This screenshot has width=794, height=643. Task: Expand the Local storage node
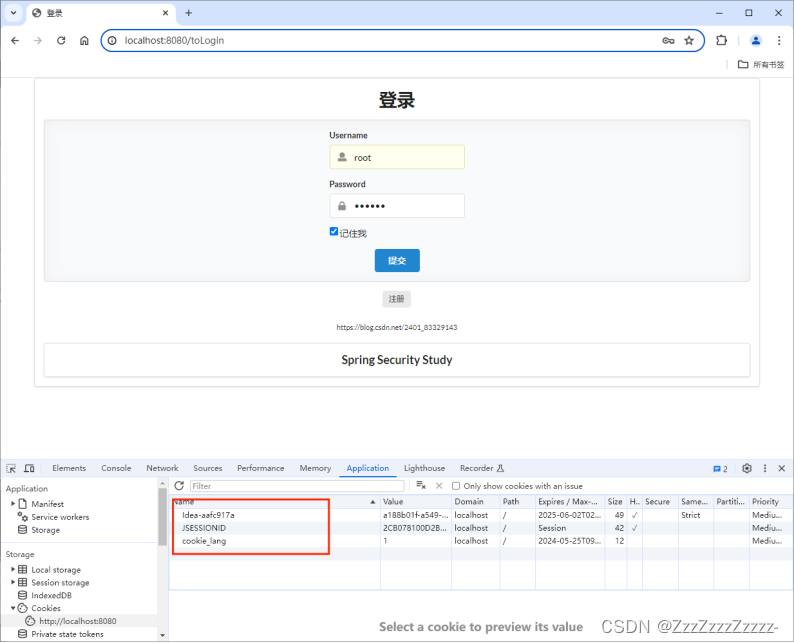[13, 569]
